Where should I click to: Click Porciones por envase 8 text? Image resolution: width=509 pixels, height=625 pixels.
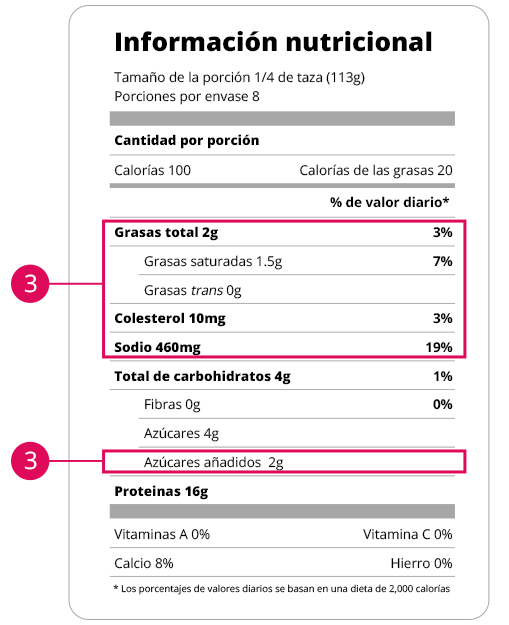[x=187, y=96]
